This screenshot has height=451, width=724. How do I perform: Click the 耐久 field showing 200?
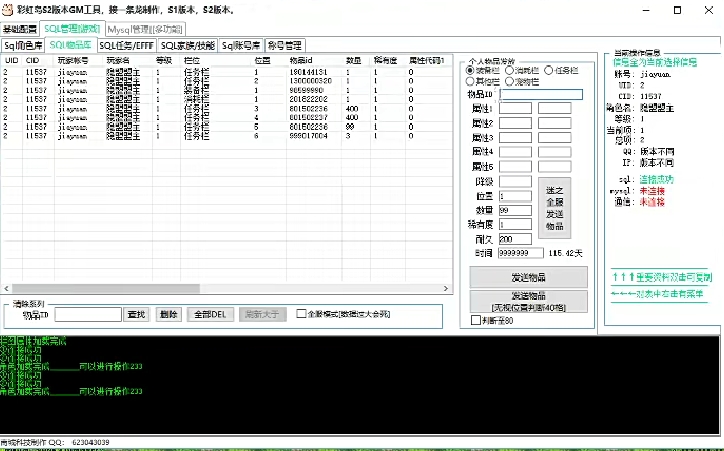515,239
